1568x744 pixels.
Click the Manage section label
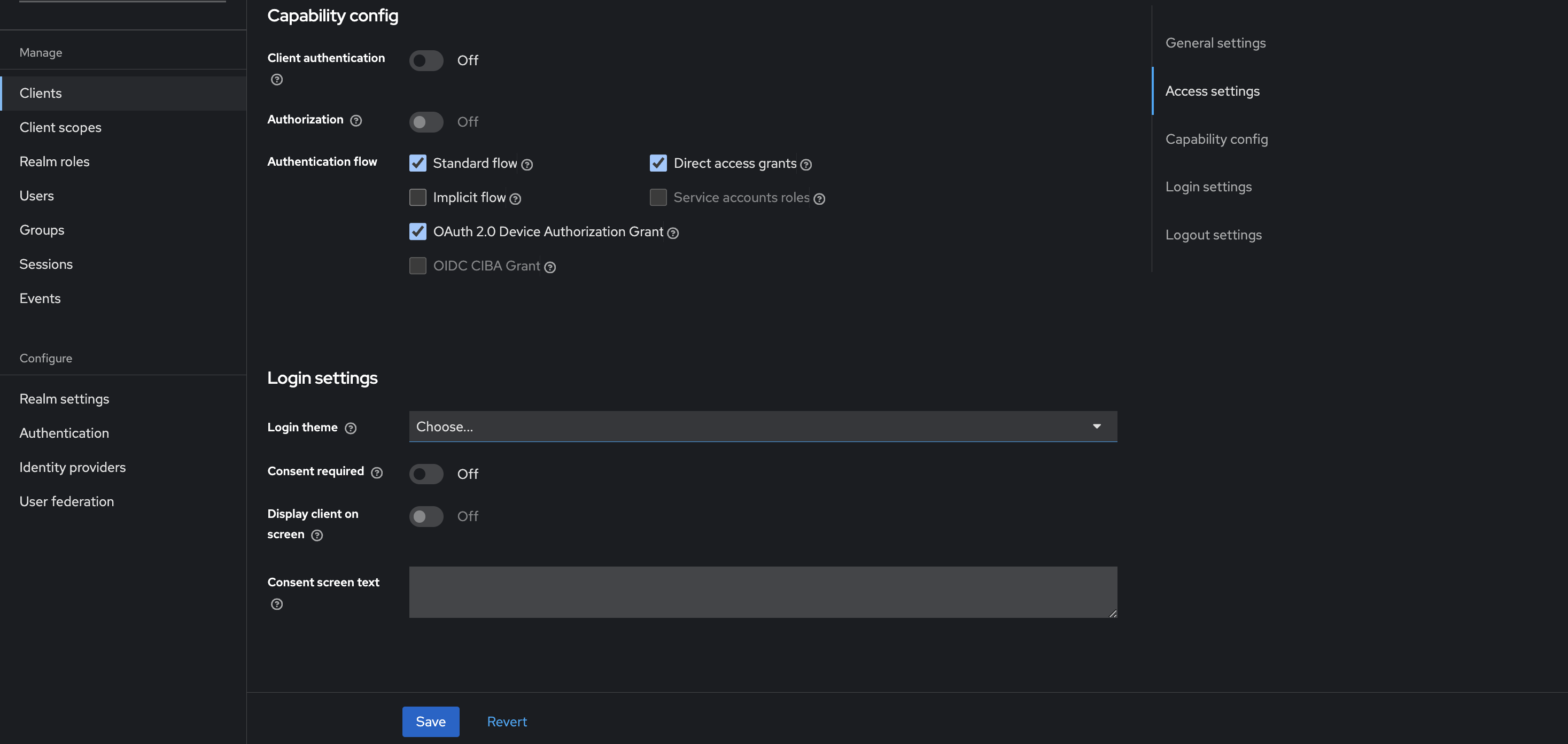[41, 52]
